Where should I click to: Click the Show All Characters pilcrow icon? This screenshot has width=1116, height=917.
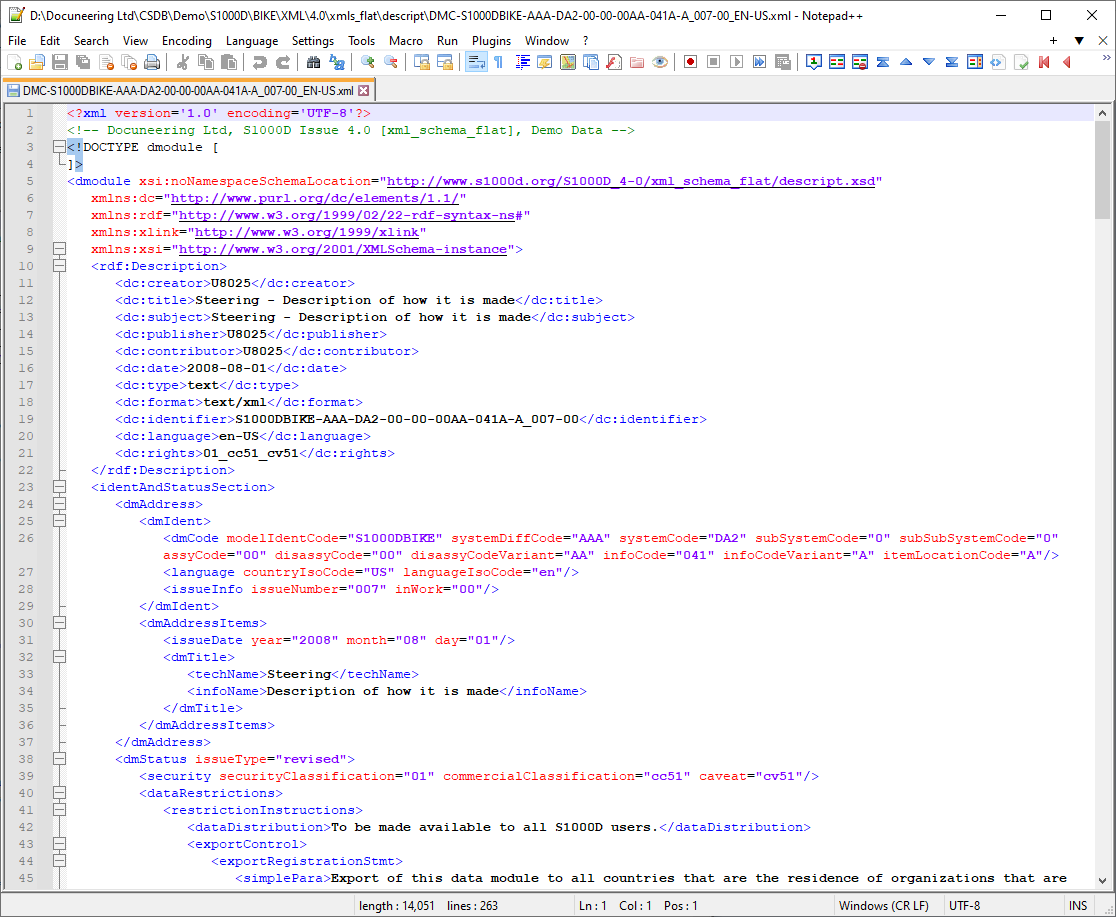pos(498,62)
